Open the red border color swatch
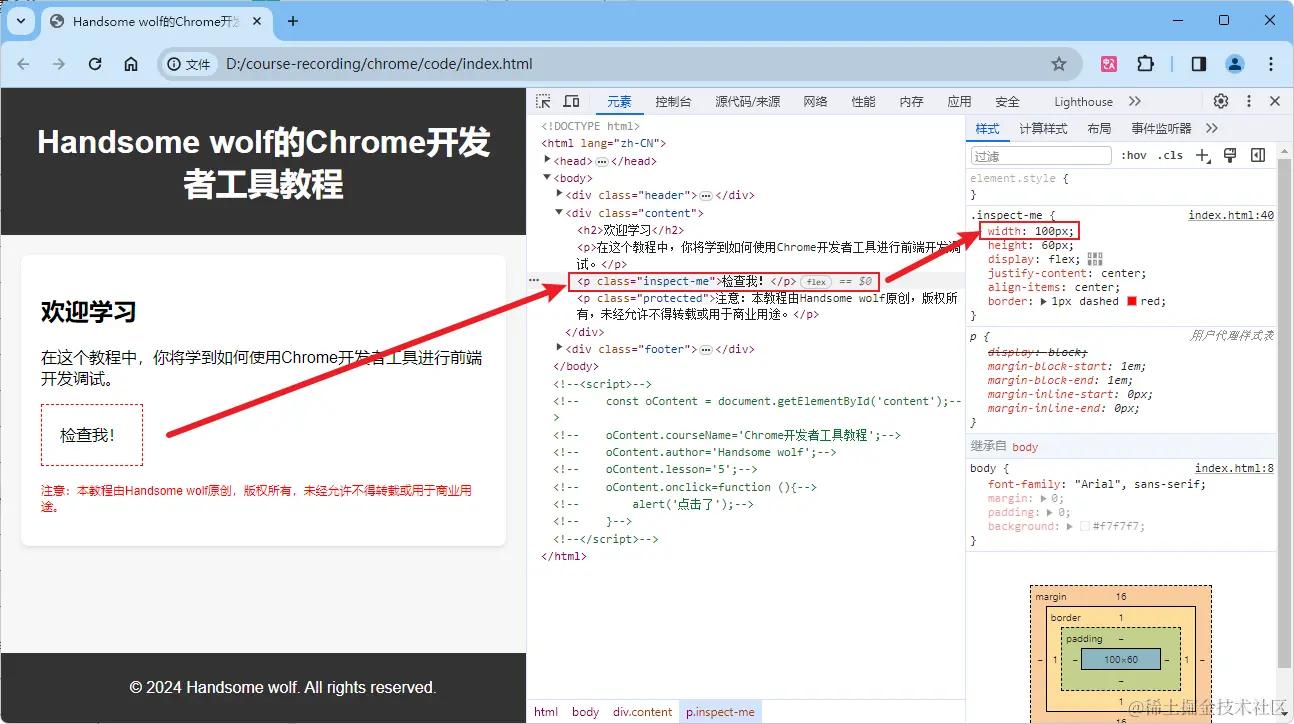The height and width of the screenshot is (724, 1294). 1132,301
